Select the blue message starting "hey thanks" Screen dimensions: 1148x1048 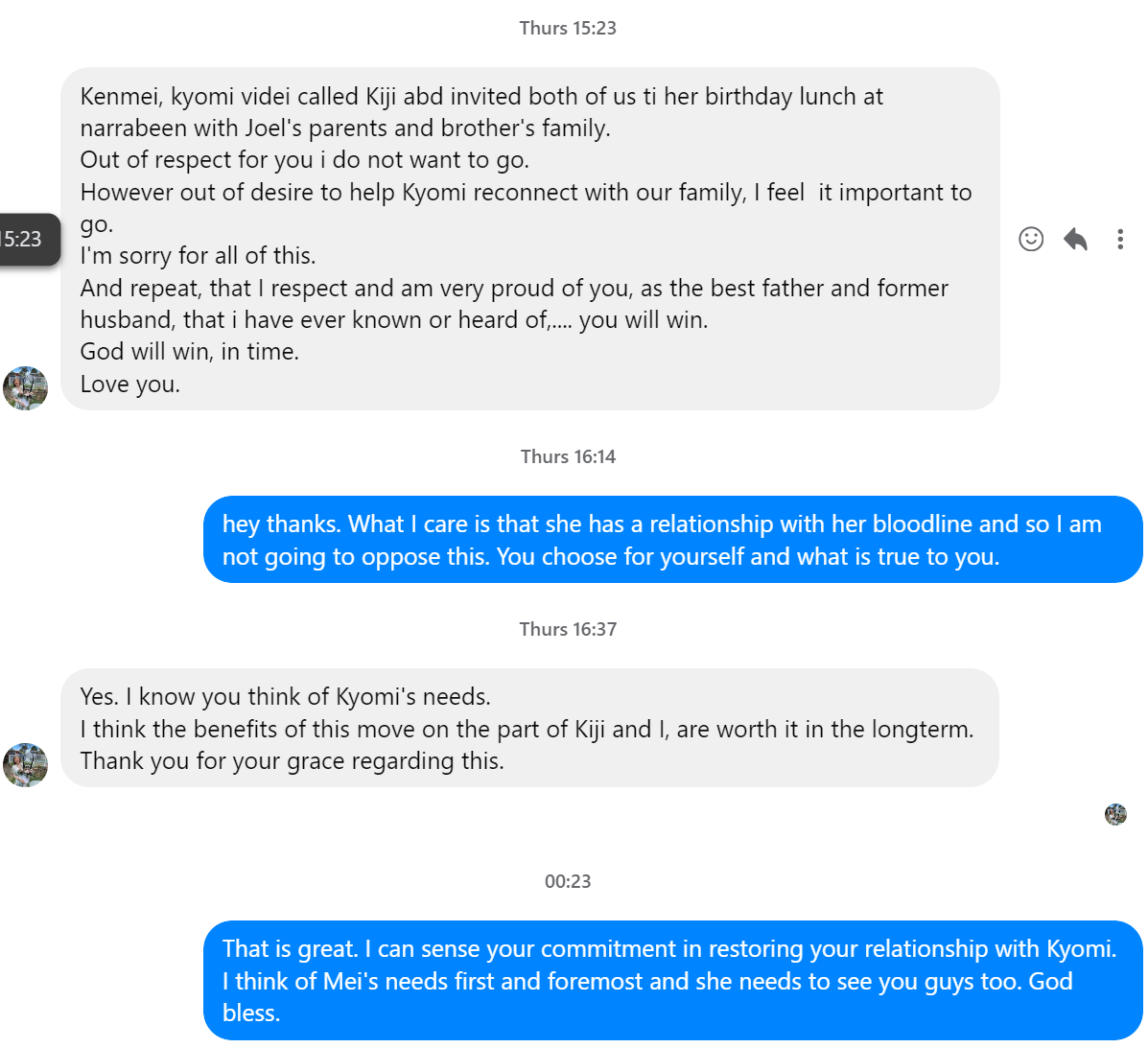(x=672, y=540)
